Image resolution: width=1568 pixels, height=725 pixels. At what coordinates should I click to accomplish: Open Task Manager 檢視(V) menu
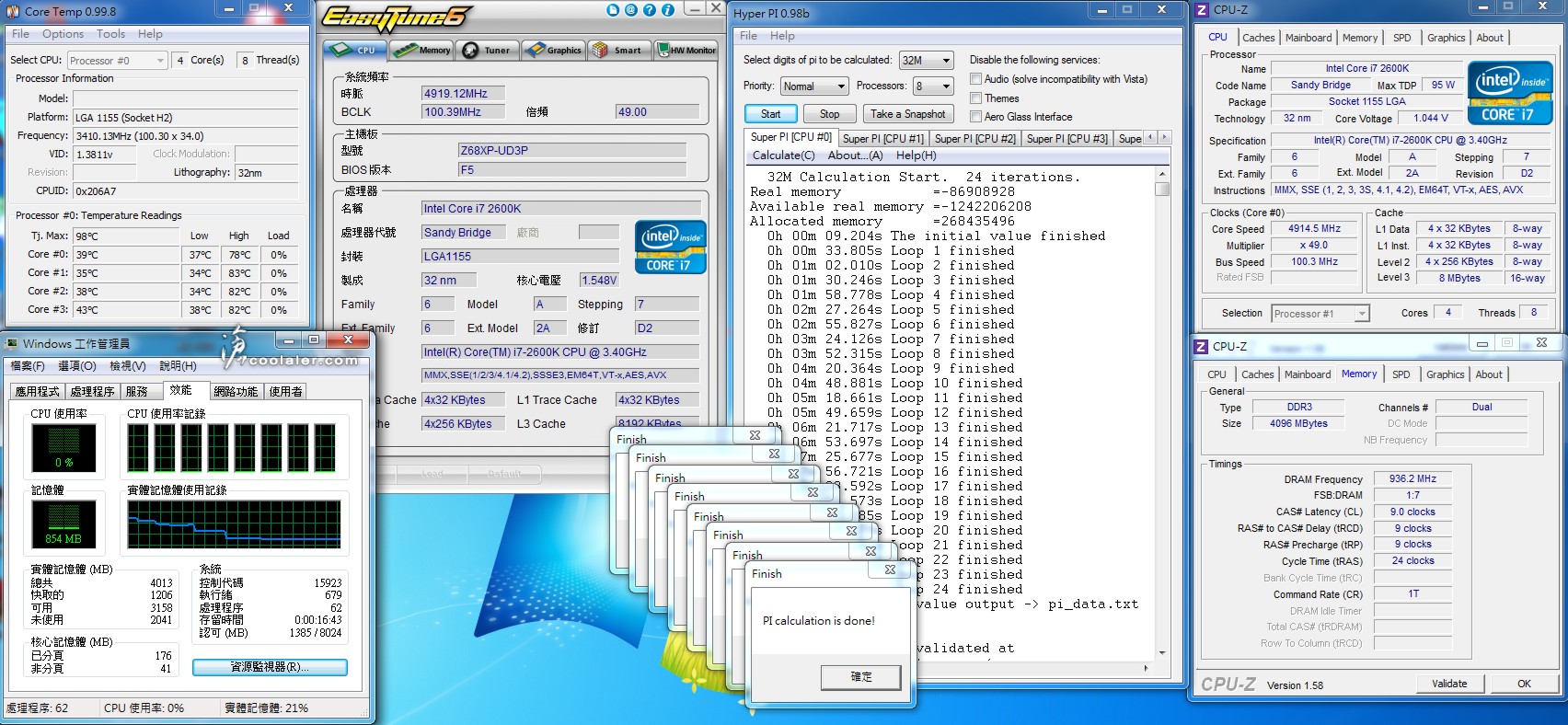128,366
